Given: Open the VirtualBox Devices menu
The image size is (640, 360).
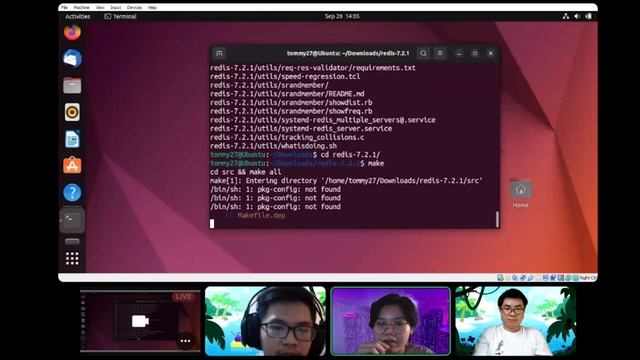Looking at the screenshot, I should 134,7.
